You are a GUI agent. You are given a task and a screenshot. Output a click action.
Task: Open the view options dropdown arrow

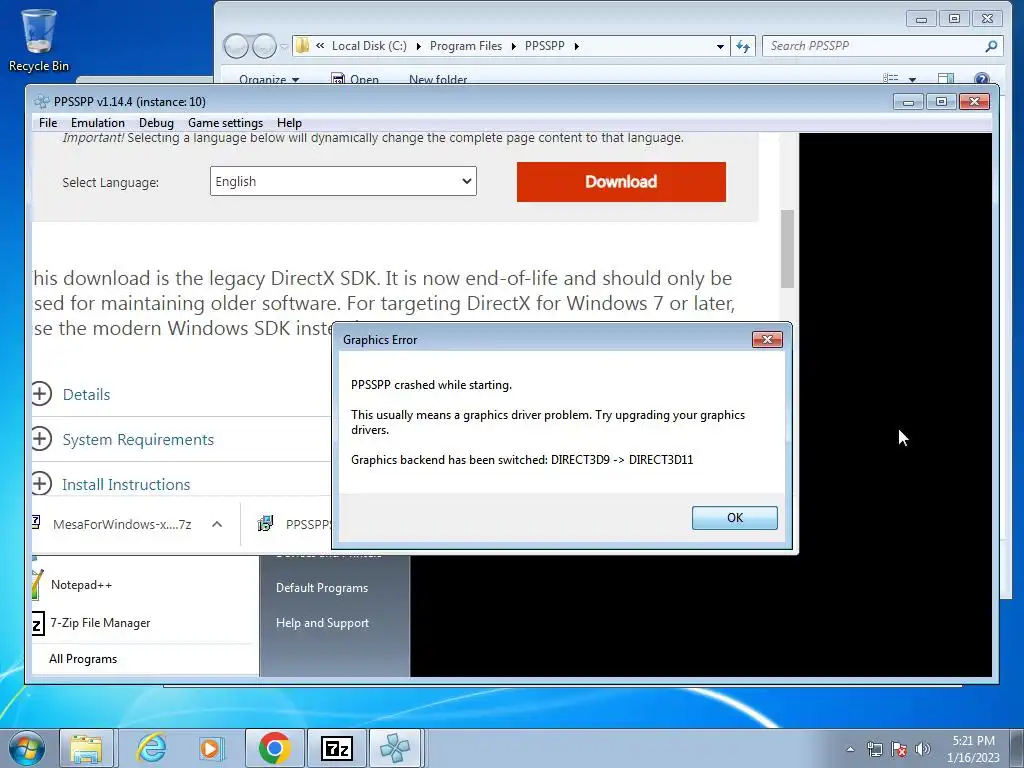pyautogui.click(x=912, y=80)
